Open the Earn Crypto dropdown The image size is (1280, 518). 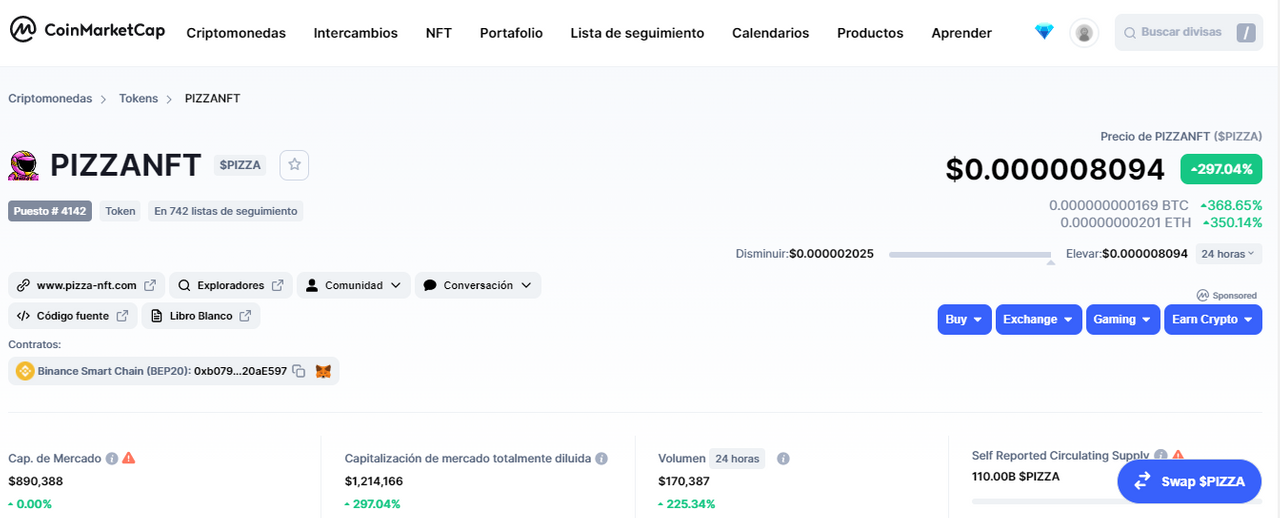1213,319
